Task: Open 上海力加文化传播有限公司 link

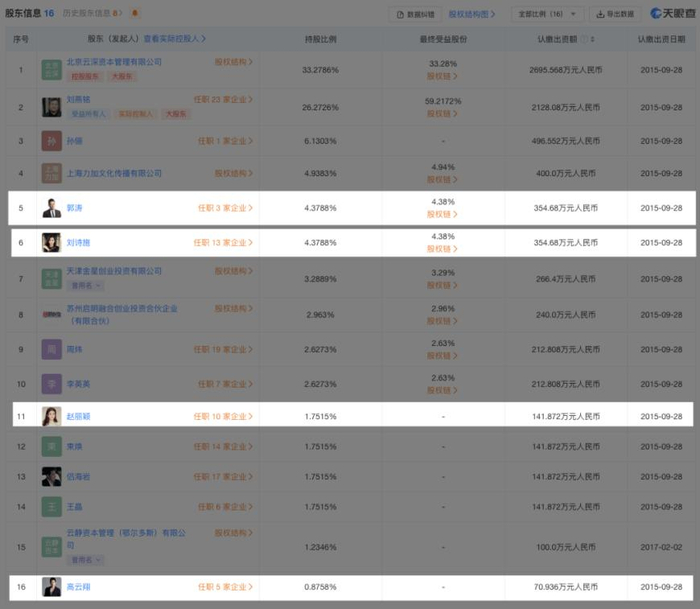Action: [114, 173]
